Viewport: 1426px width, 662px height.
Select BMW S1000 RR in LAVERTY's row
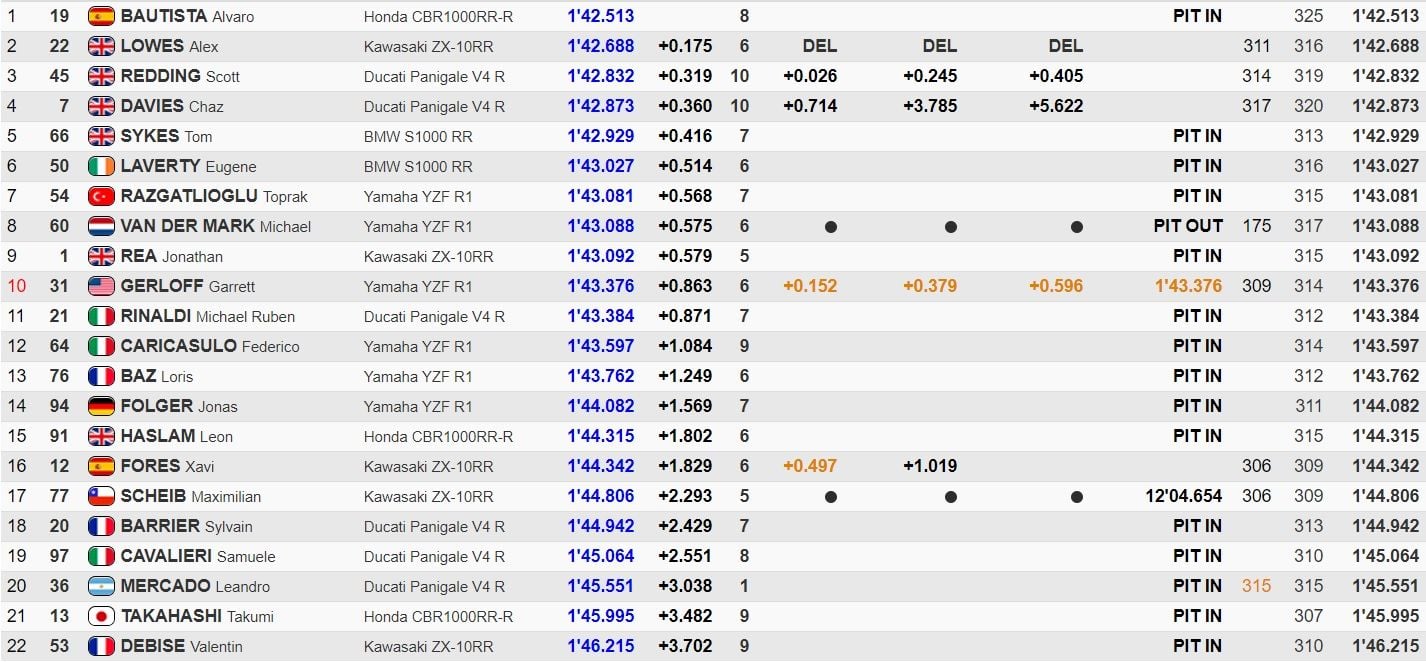418,167
